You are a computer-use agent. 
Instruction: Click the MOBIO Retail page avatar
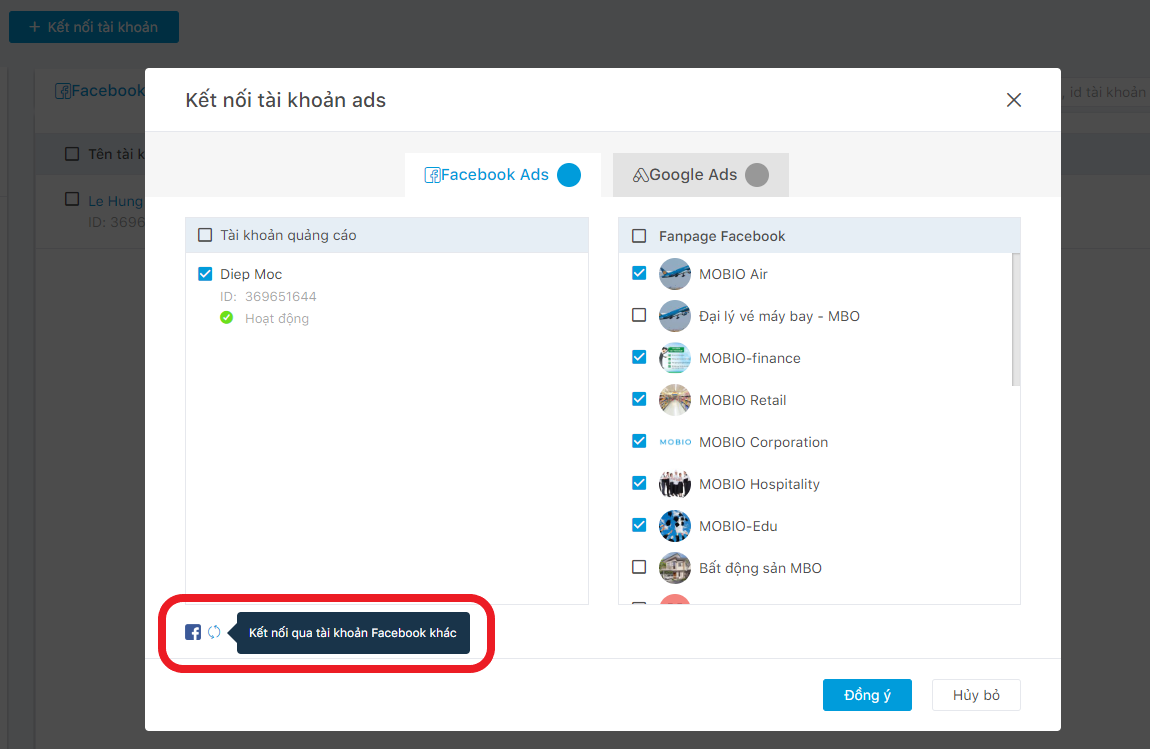coord(675,400)
